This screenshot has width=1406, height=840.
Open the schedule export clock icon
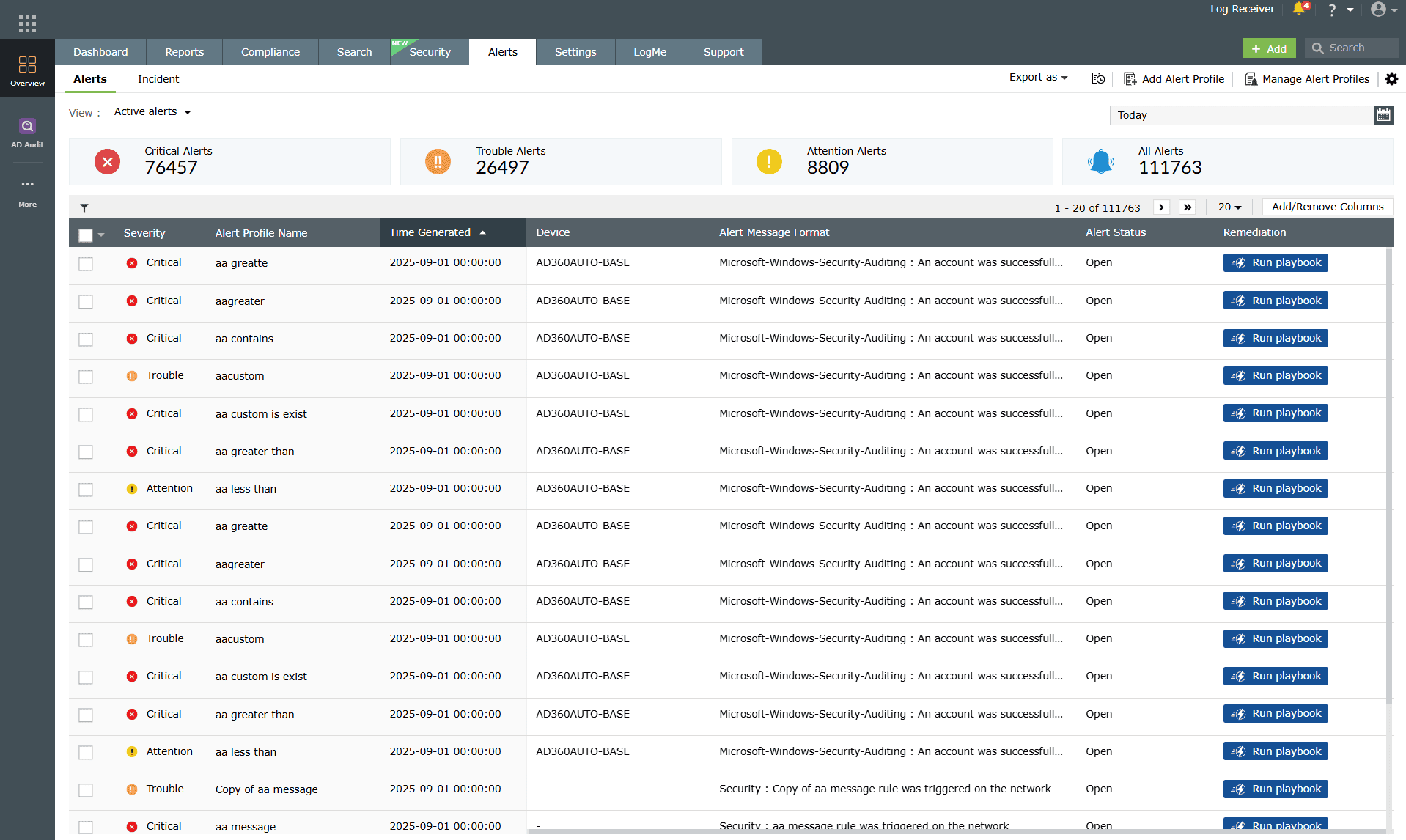click(1097, 78)
